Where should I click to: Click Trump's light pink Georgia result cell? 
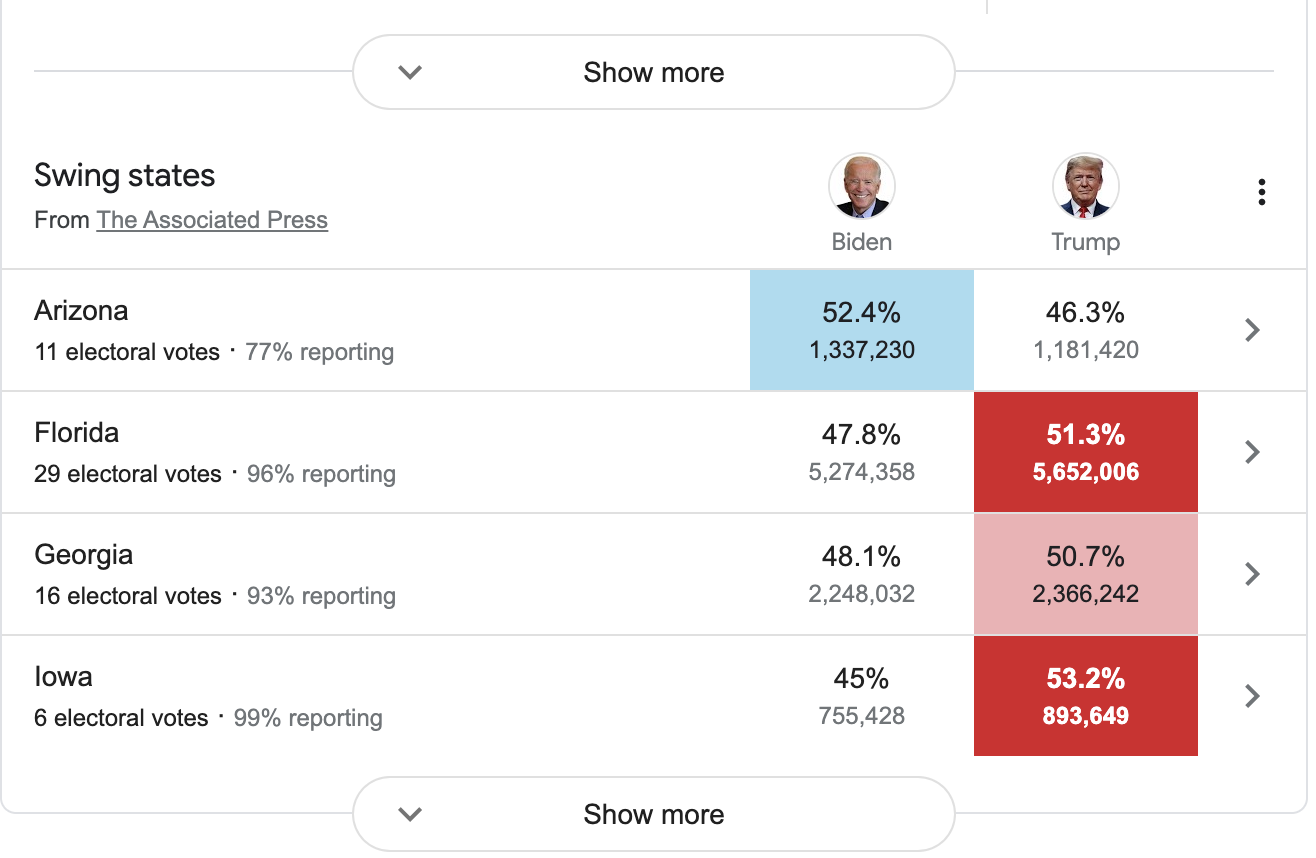[x=1085, y=574]
